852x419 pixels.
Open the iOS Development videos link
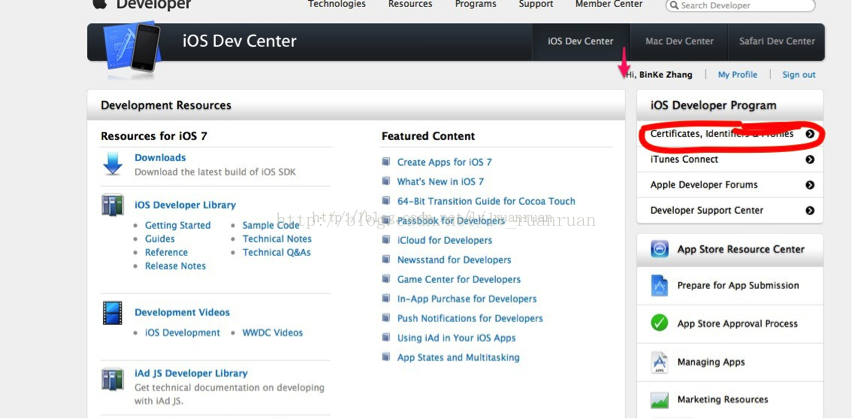click(x=183, y=333)
